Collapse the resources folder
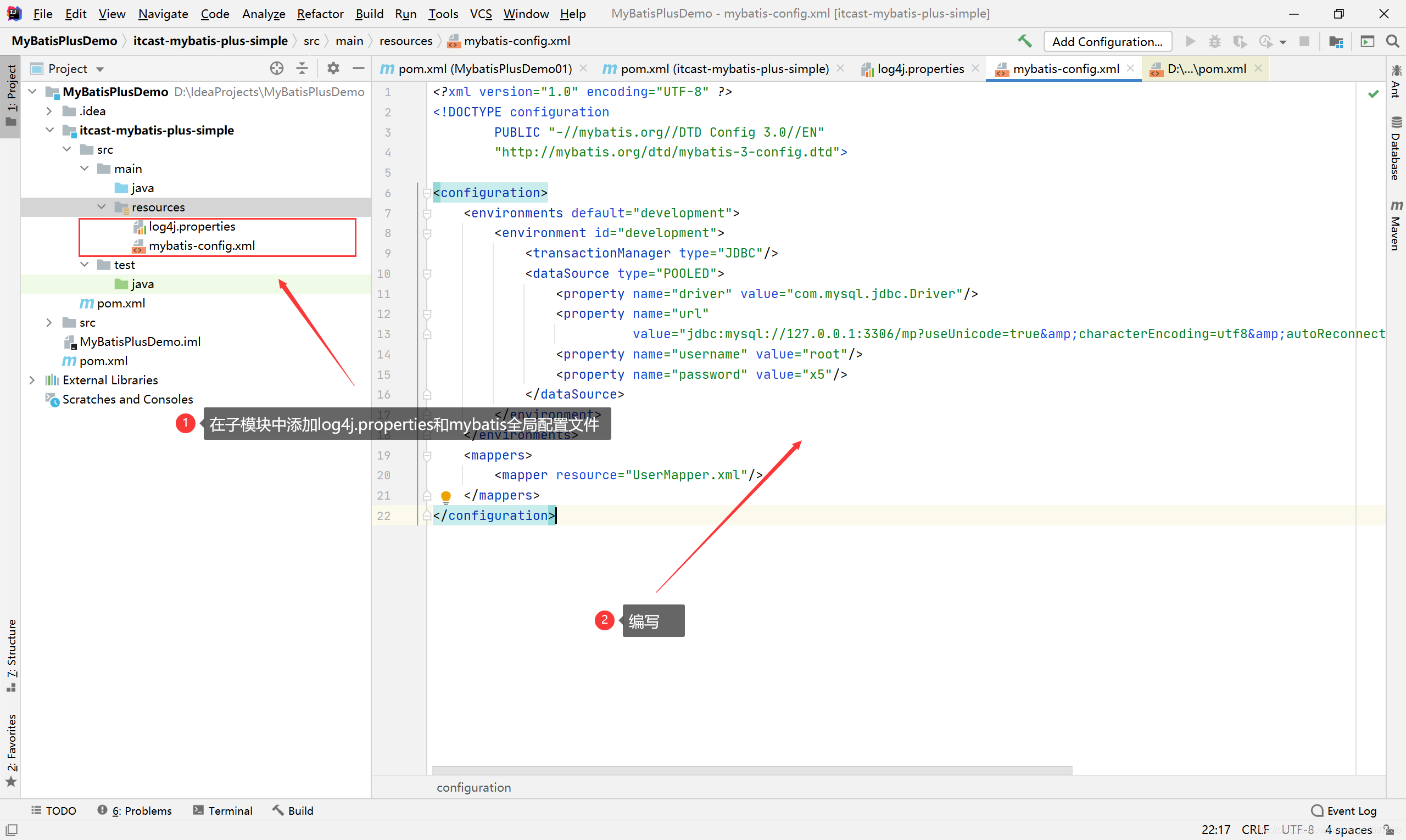This screenshot has width=1406, height=840. click(102, 207)
